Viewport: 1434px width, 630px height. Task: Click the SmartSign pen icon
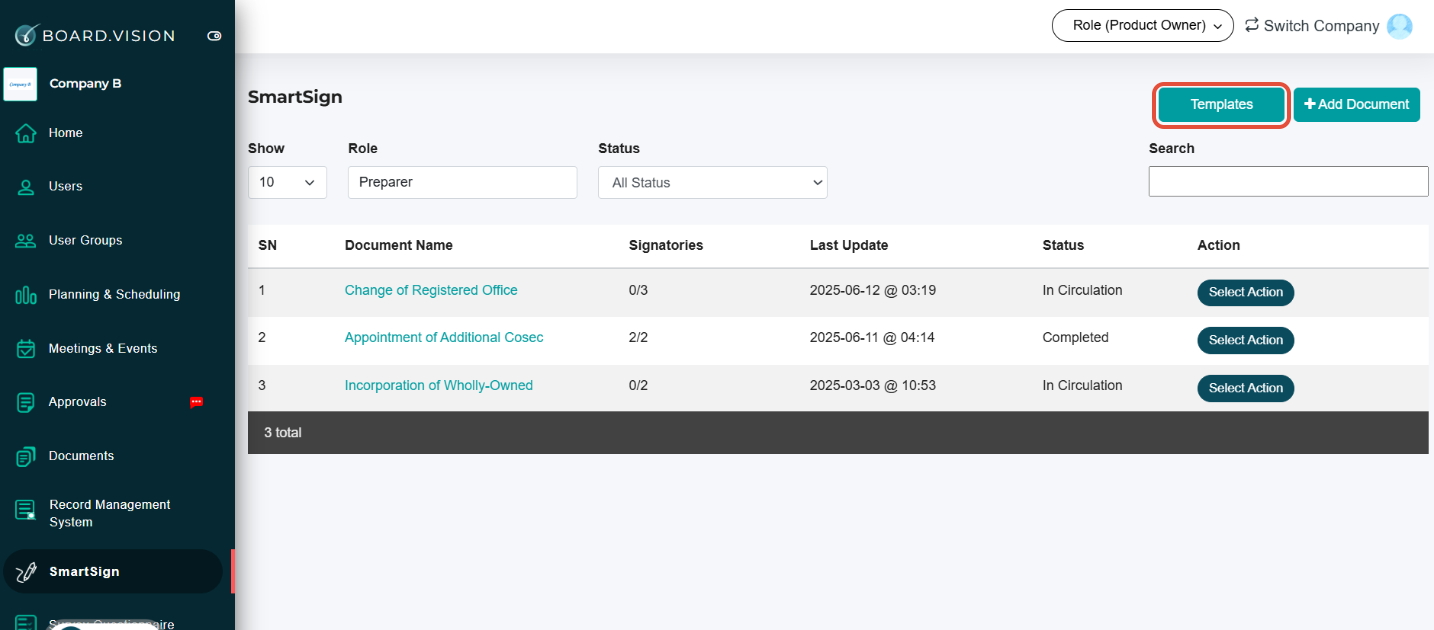[26, 572]
